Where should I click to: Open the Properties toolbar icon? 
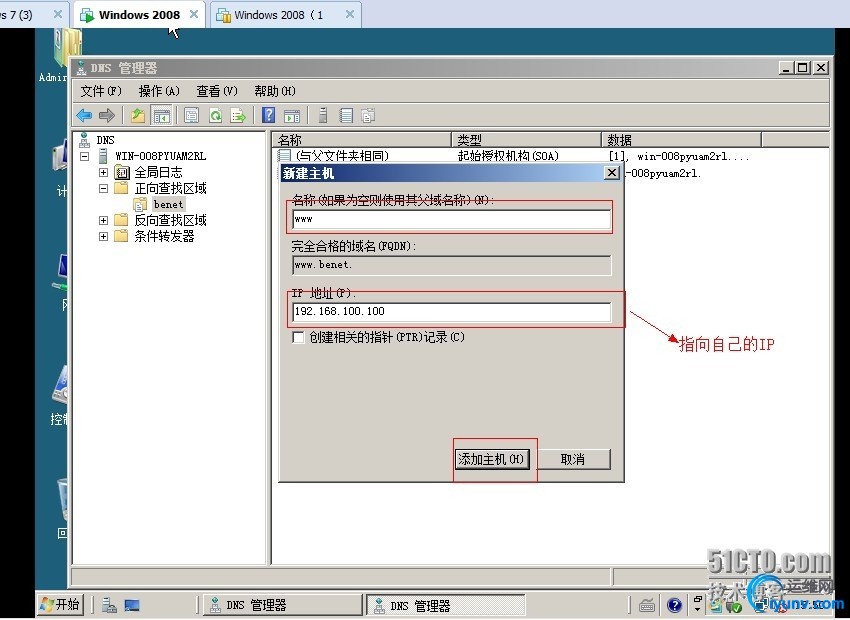click(x=191, y=115)
